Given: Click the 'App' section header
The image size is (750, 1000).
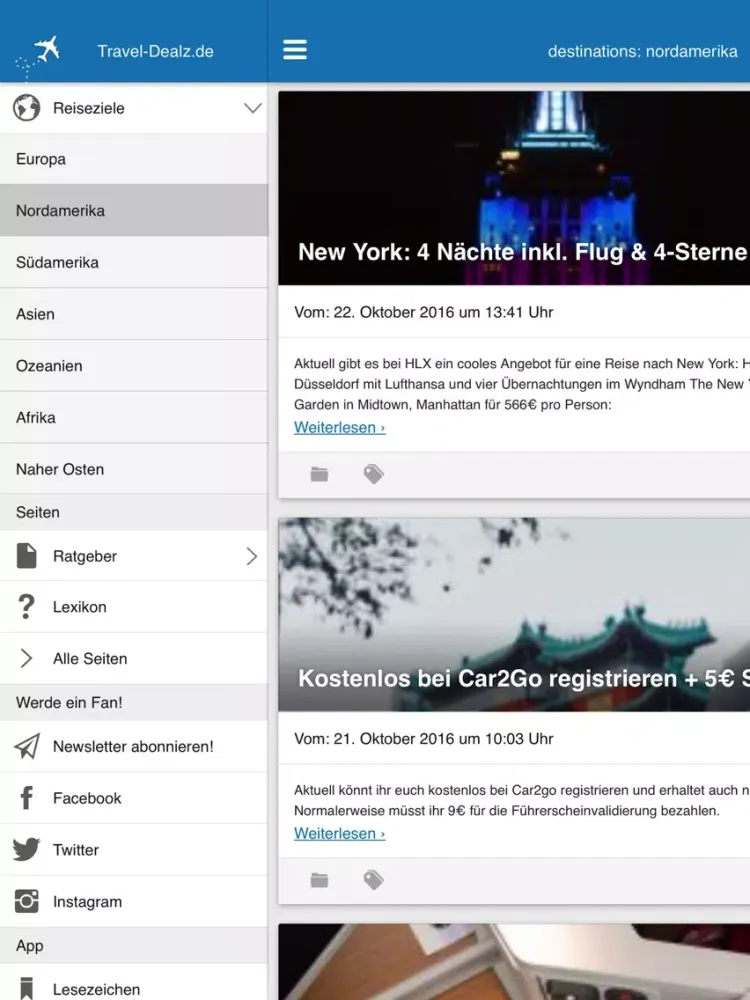Looking at the screenshot, I should [134, 945].
